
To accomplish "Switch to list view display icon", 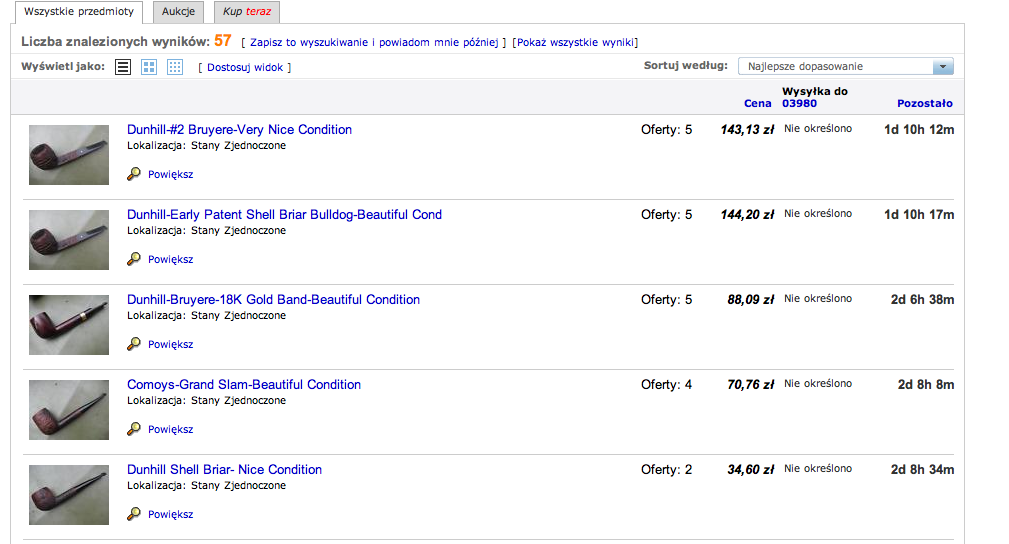I will pyautogui.click(x=123, y=67).
